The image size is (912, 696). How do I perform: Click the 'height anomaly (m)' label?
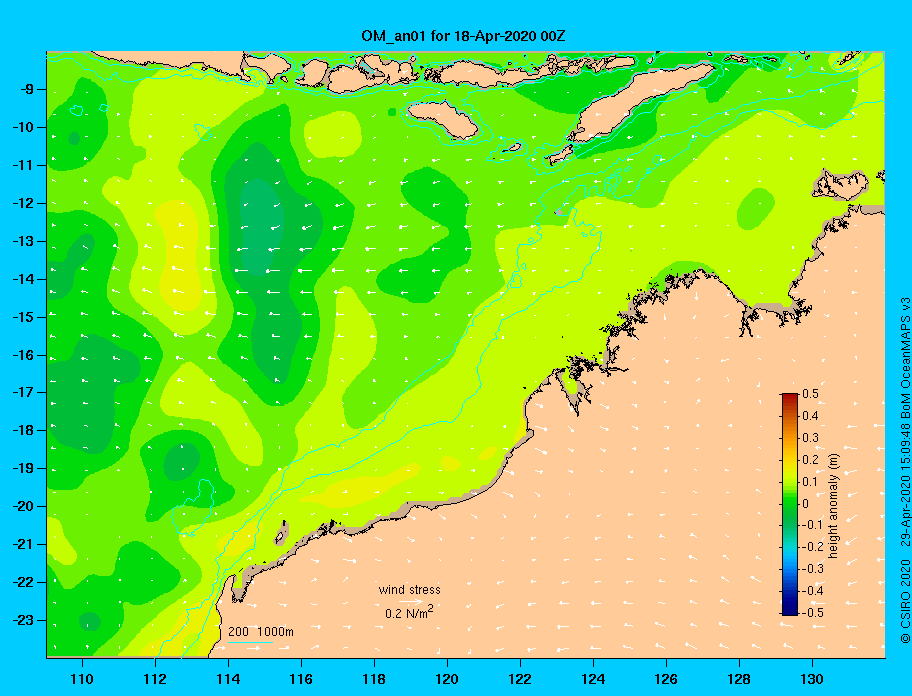833,505
